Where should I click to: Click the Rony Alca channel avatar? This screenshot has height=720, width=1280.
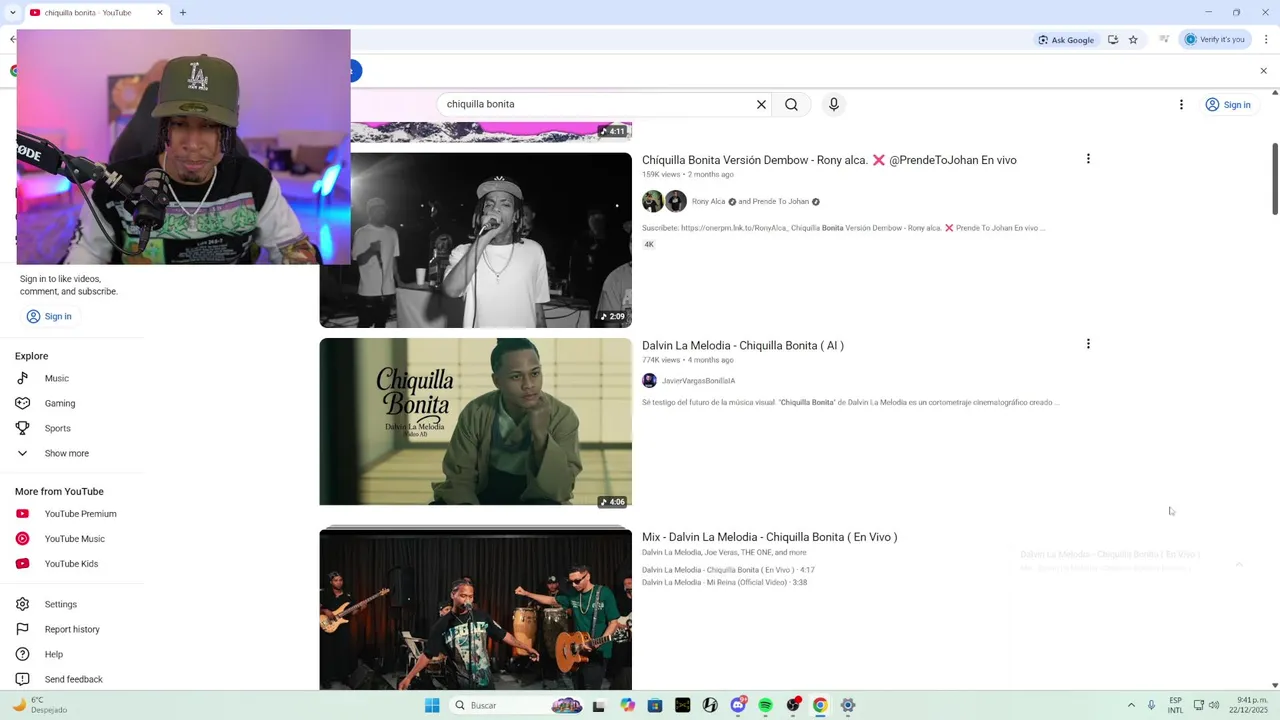[x=653, y=201]
